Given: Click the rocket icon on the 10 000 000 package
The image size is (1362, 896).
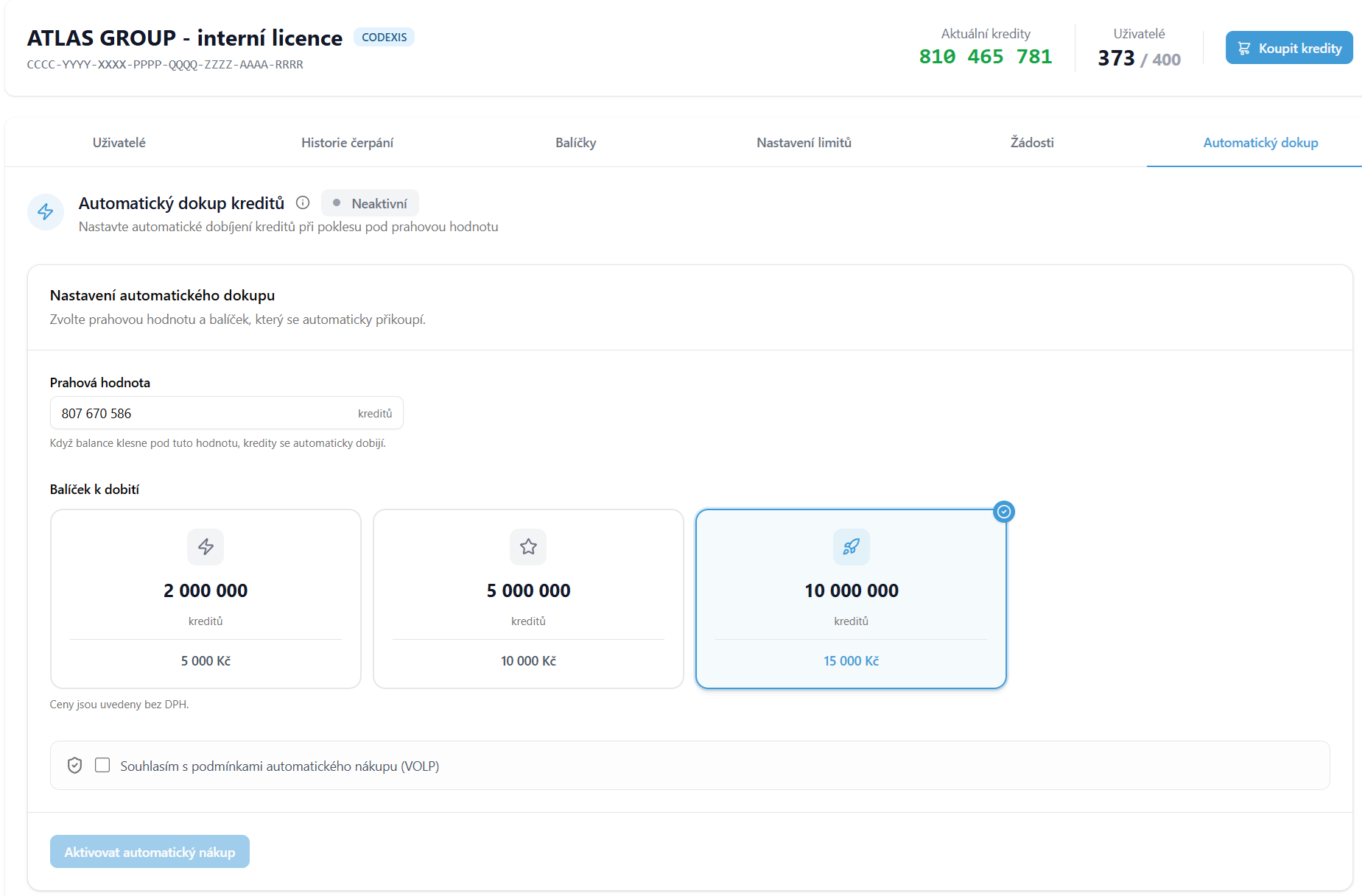Looking at the screenshot, I should tap(851, 547).
